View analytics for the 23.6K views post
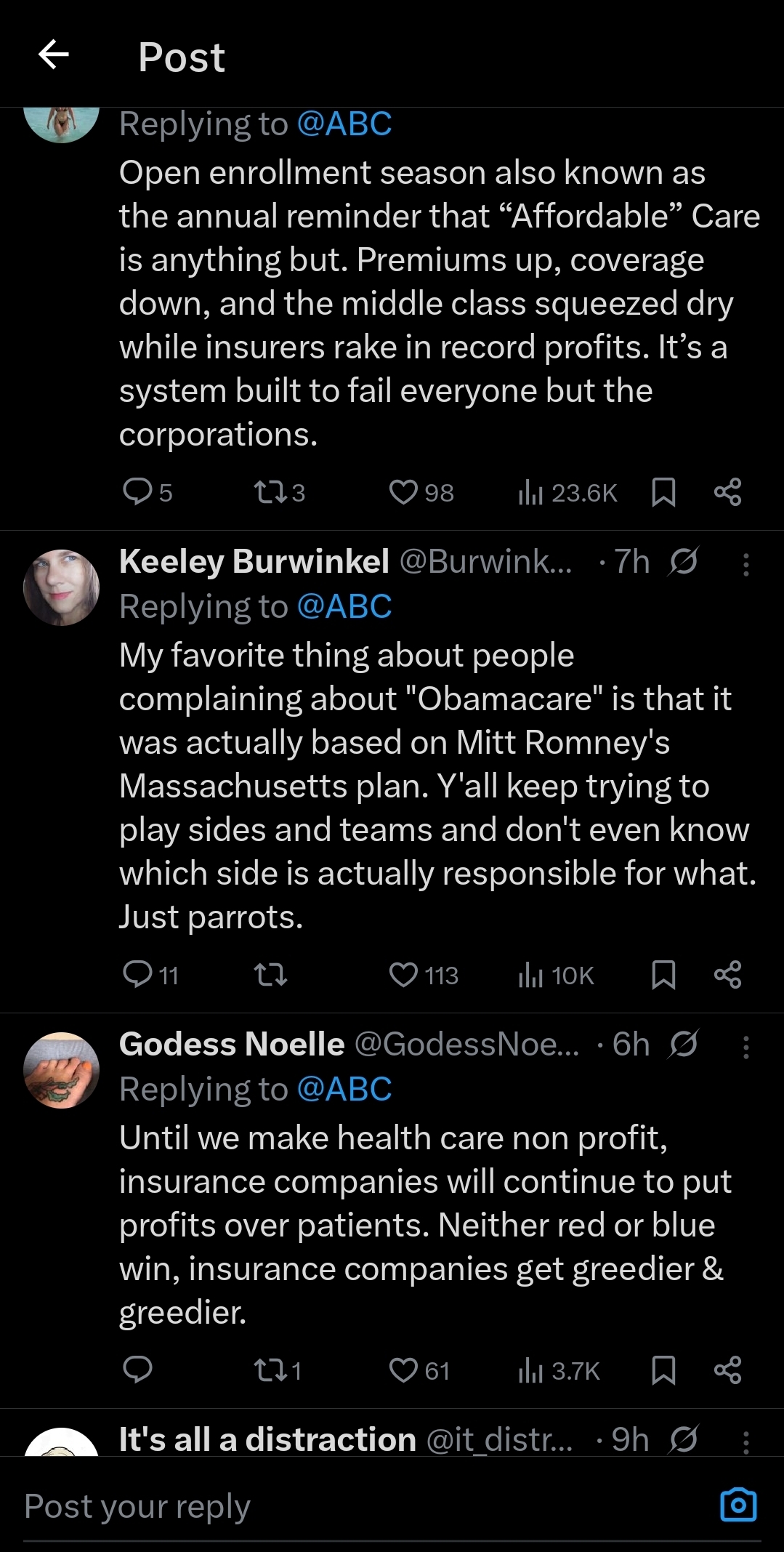Screen dimensions: 784x1552 tap(568, 493)
